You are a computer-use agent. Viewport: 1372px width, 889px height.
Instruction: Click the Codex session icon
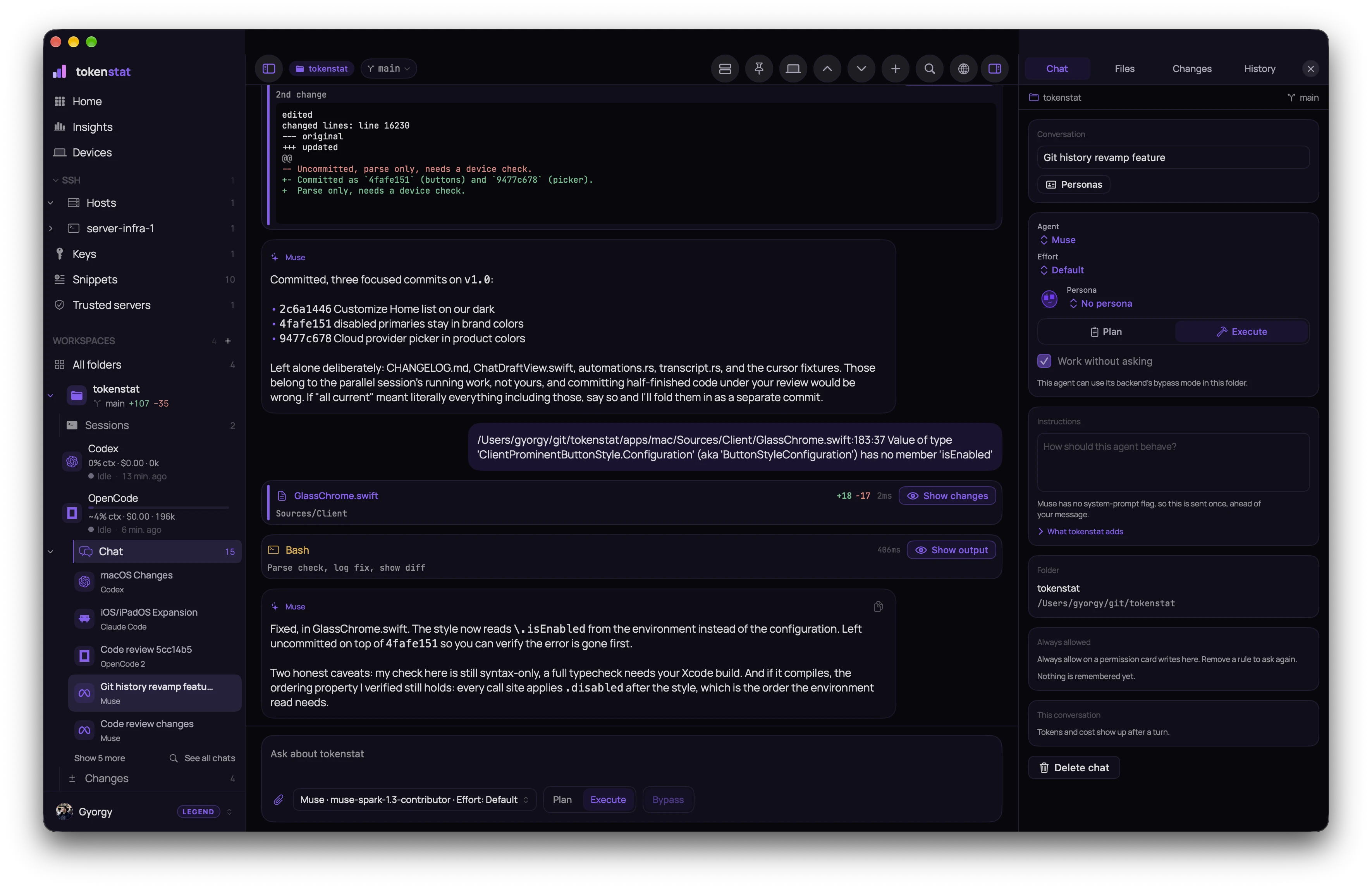pos(72,462)
